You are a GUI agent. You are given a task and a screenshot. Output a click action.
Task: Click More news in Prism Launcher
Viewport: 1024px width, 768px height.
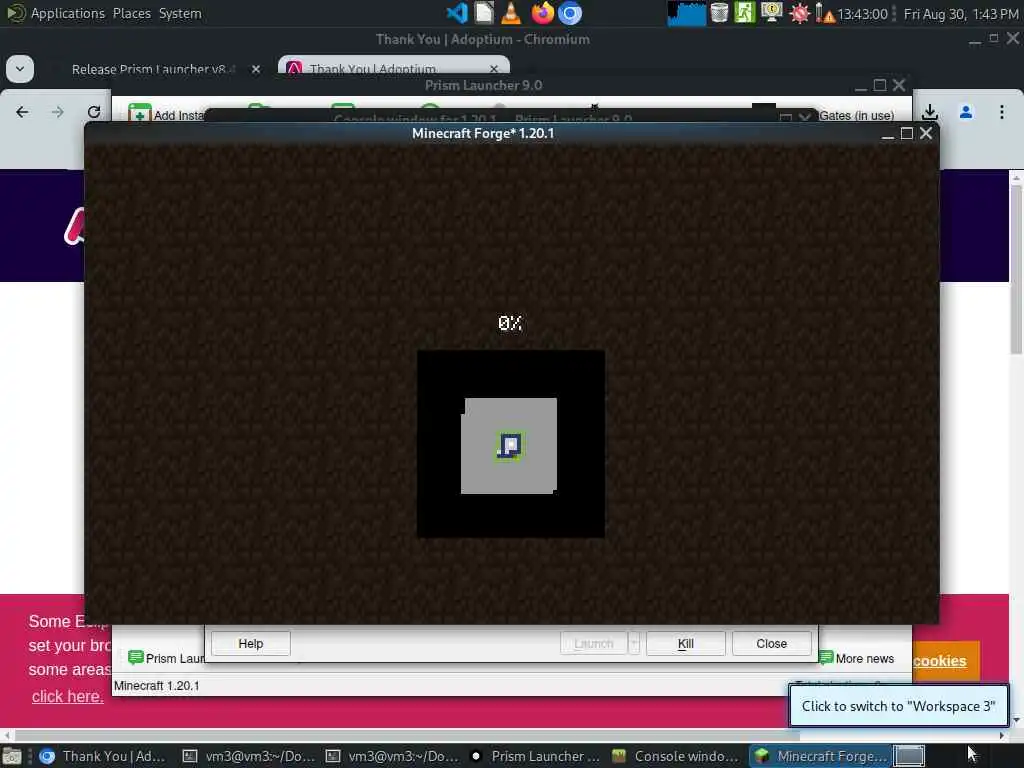[856, 658]
